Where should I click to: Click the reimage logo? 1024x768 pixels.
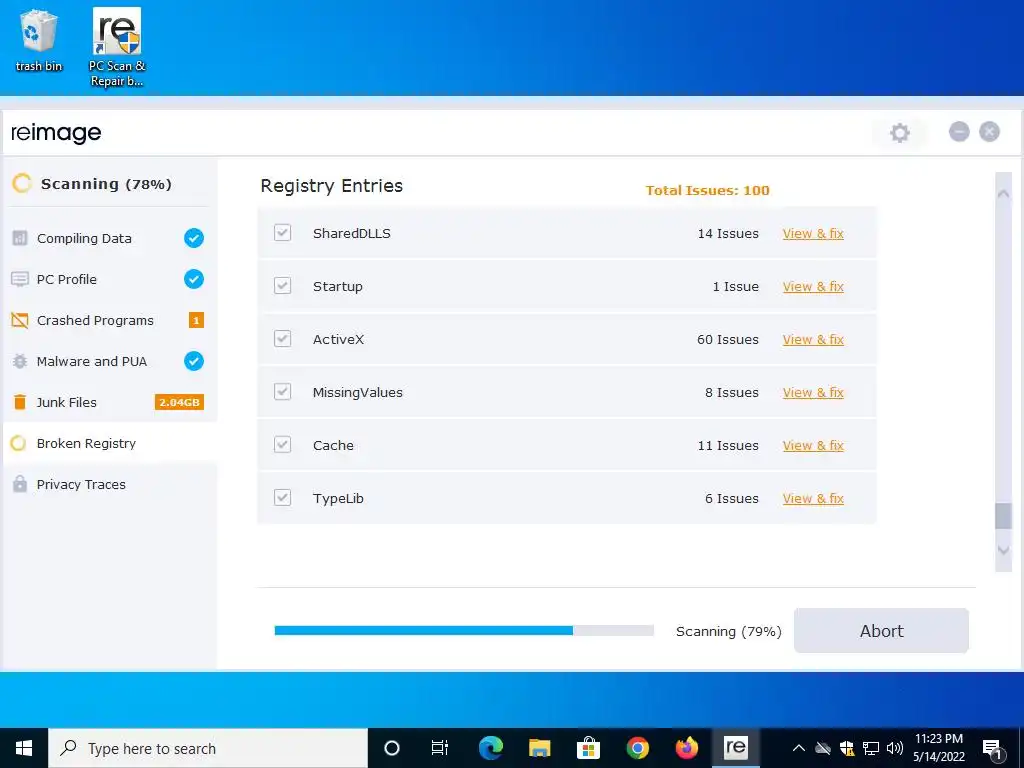pyautogui.click(x=56, y=133)
